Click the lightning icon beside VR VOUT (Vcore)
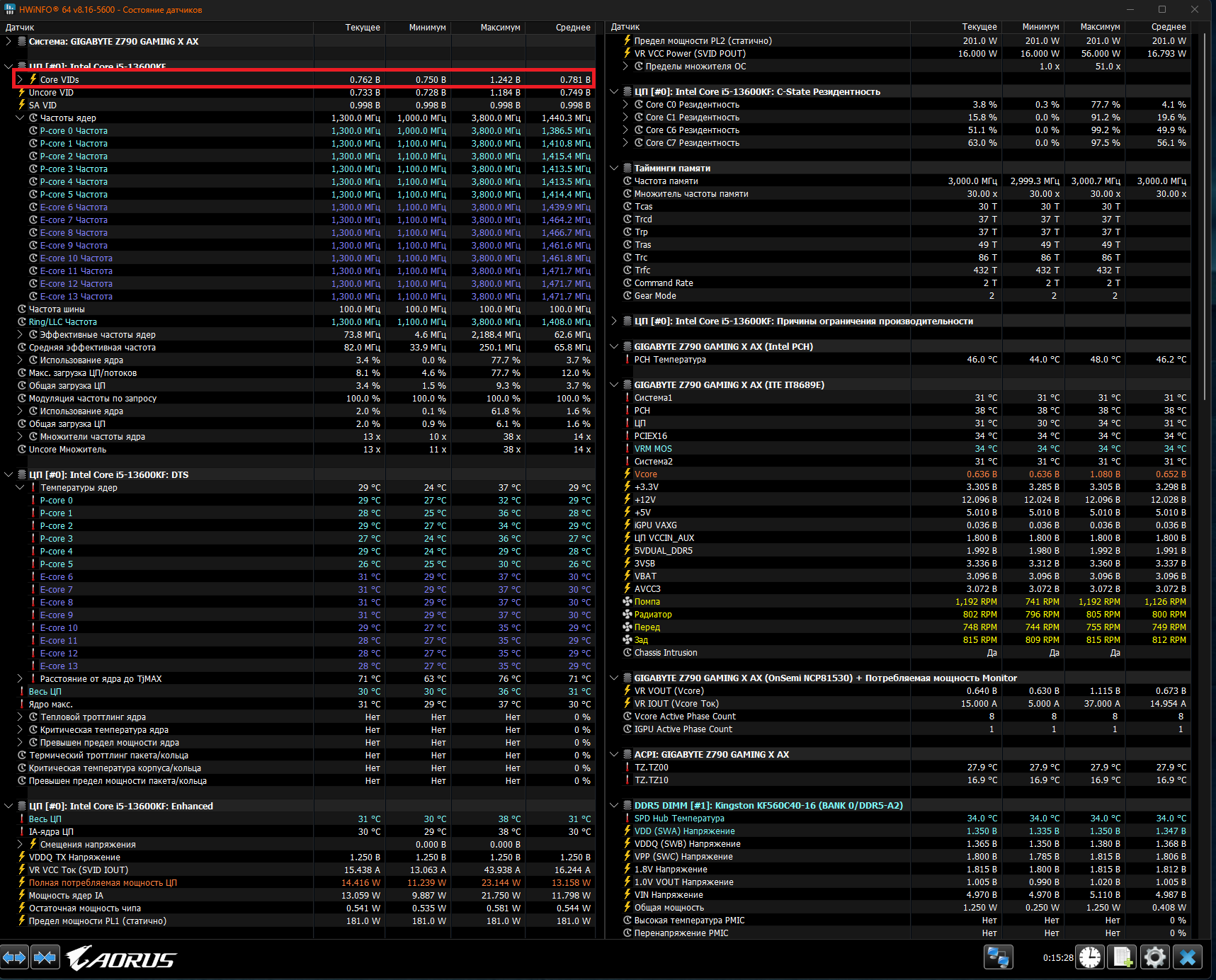1216x980 pixels. (627, 690)
